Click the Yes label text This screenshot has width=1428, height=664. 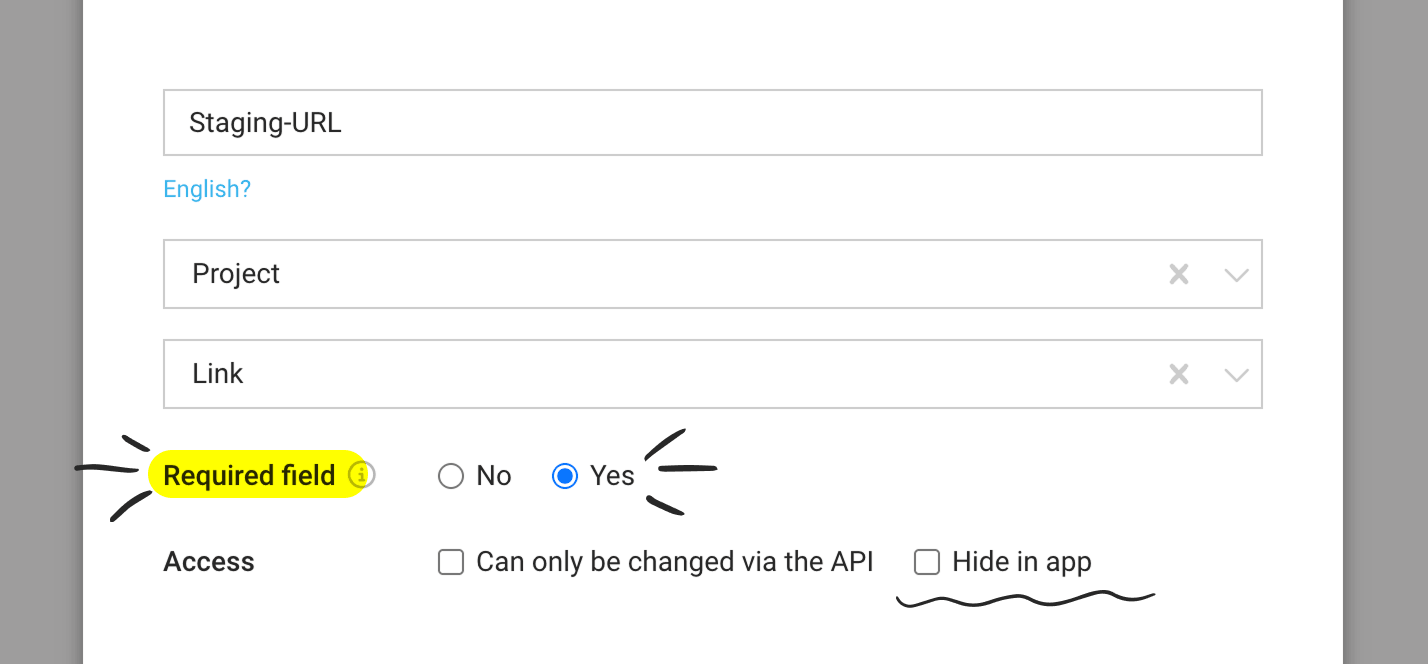click(x=612, y=476)
